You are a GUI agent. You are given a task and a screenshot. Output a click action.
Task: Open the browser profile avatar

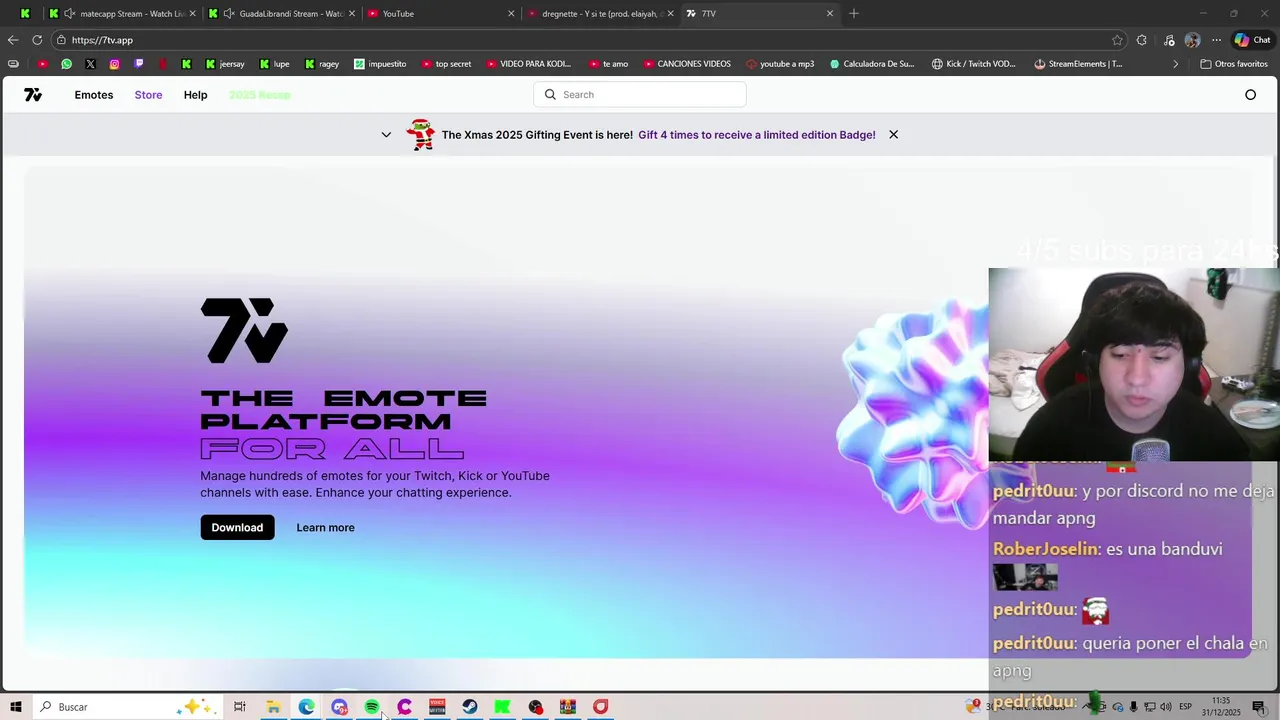1192,40
